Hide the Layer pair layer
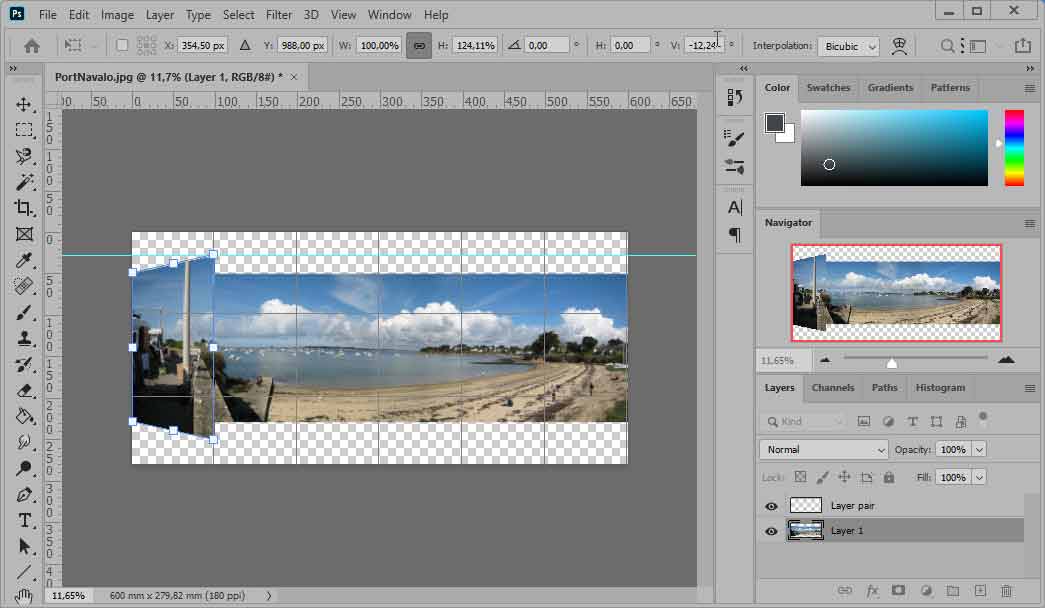The height and width of the screenshot is (608, 1045). pyautogui.click(x=771, y=506)
